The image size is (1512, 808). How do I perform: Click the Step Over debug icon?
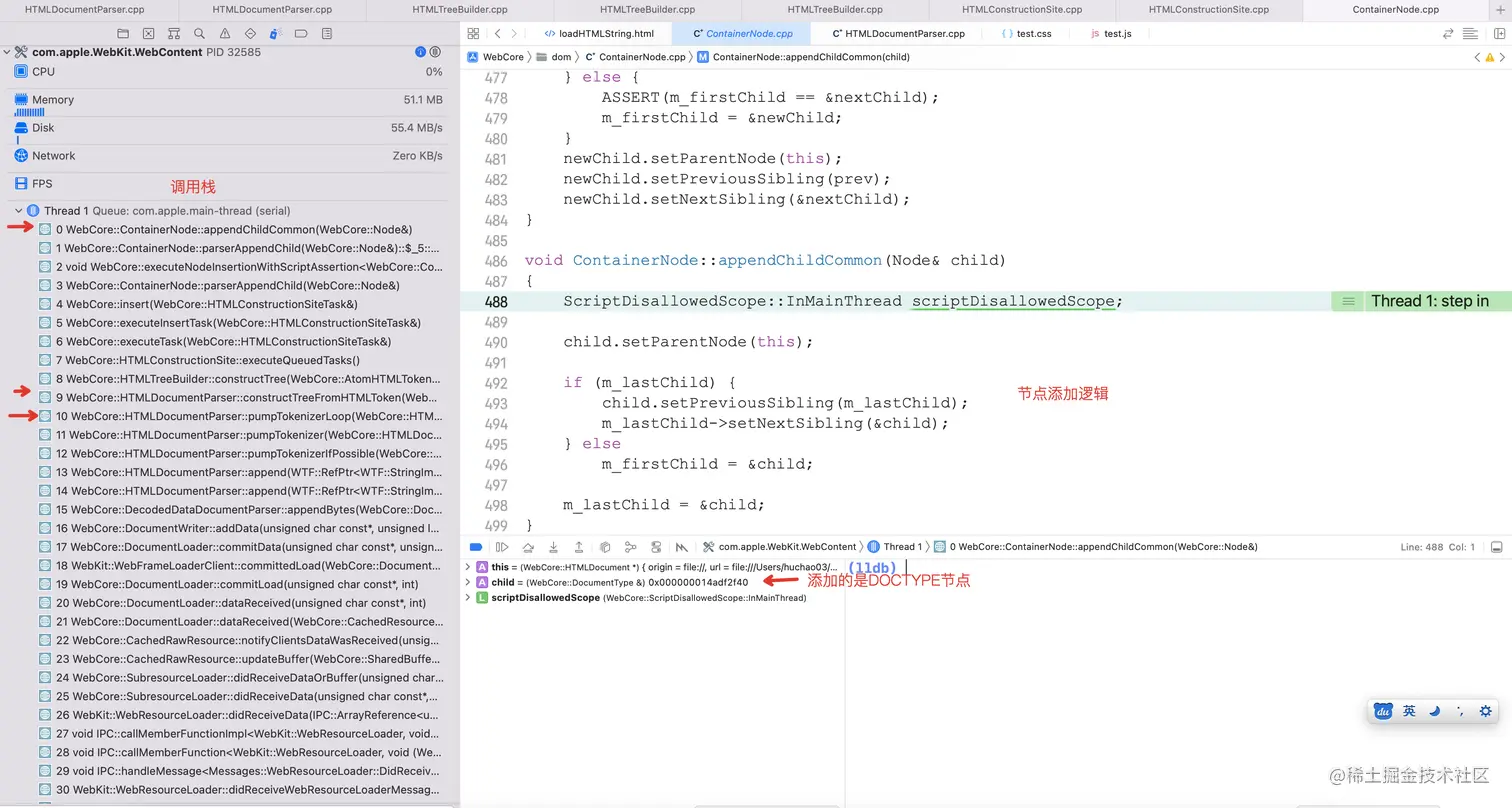coord(528,547)
